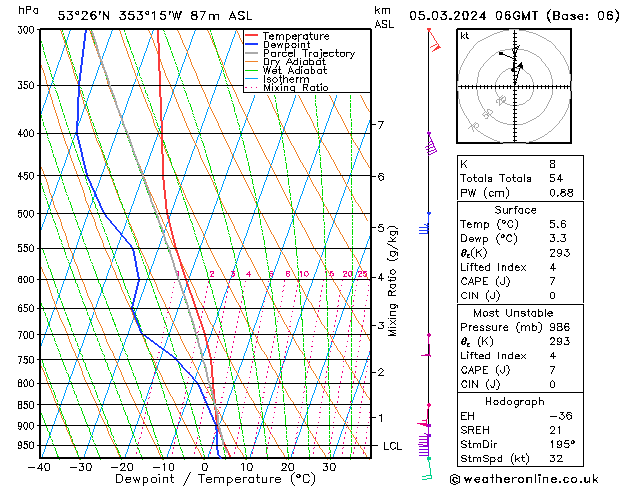Click the kt unit label in the hodograph
Viewport: 629px width, 486px height.
(x=464, y=35)
